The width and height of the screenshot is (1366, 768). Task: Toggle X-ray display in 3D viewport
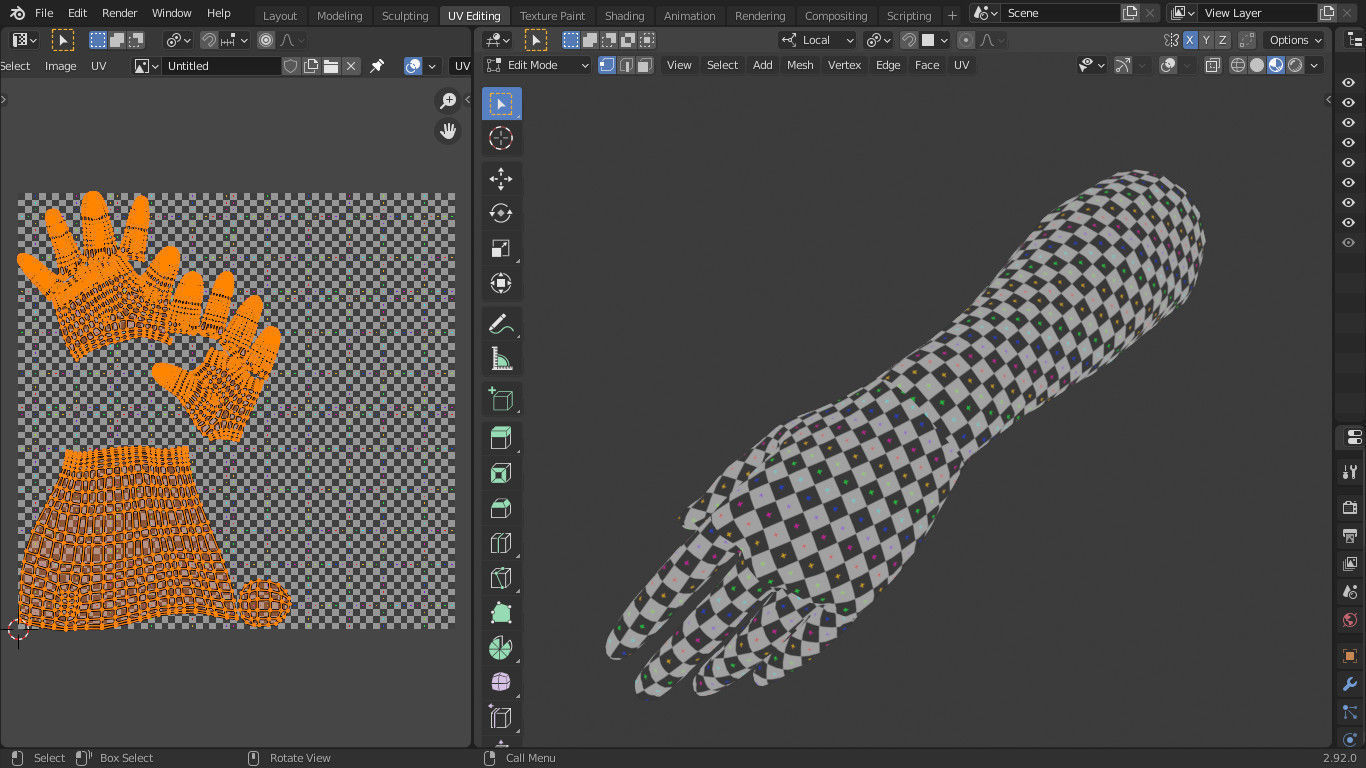1212,65
